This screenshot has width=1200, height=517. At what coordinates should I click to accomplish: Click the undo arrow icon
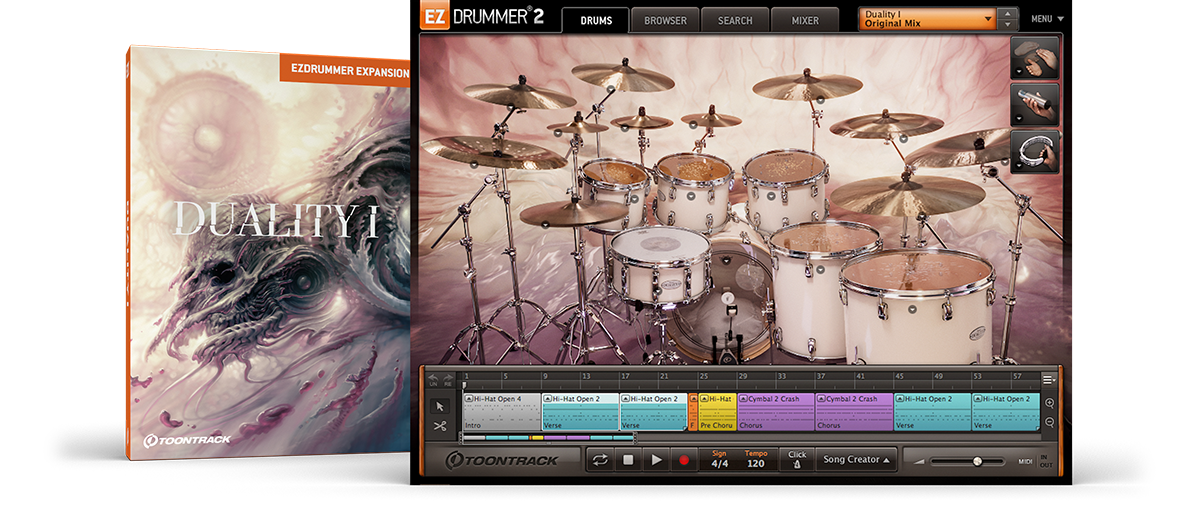434,378
